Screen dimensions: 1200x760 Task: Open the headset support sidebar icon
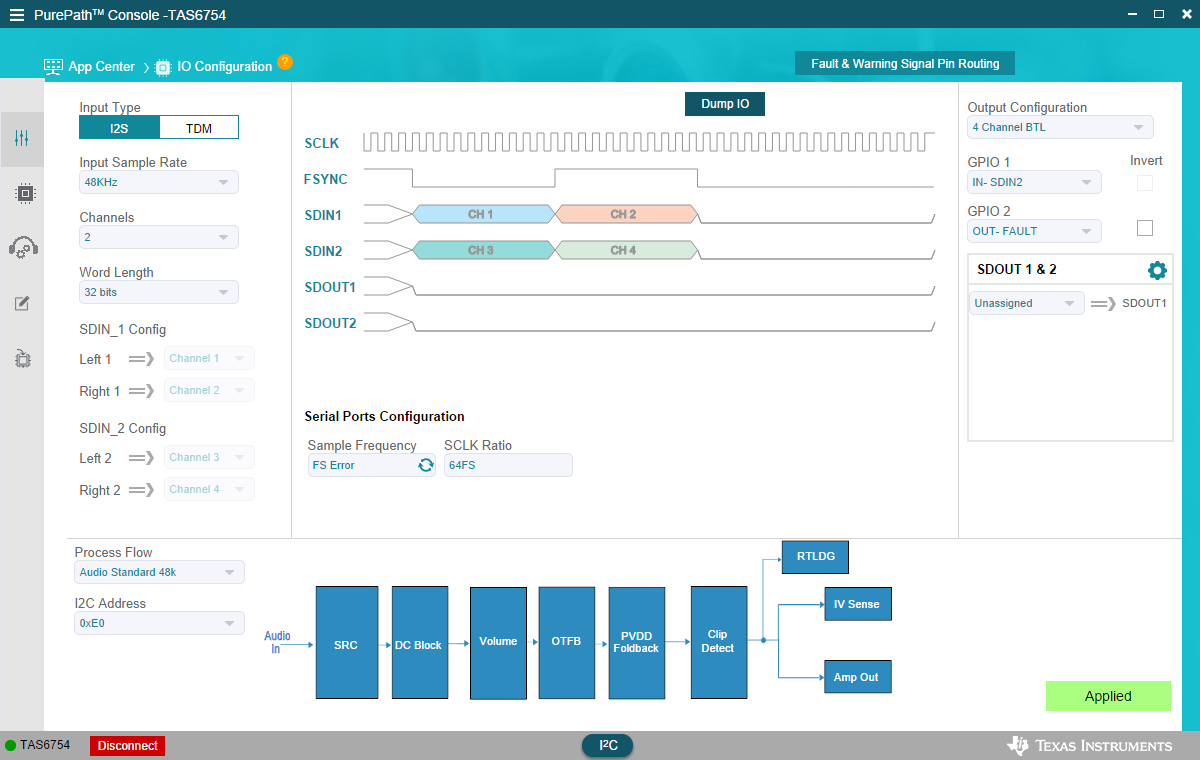(x=23, y=248)
